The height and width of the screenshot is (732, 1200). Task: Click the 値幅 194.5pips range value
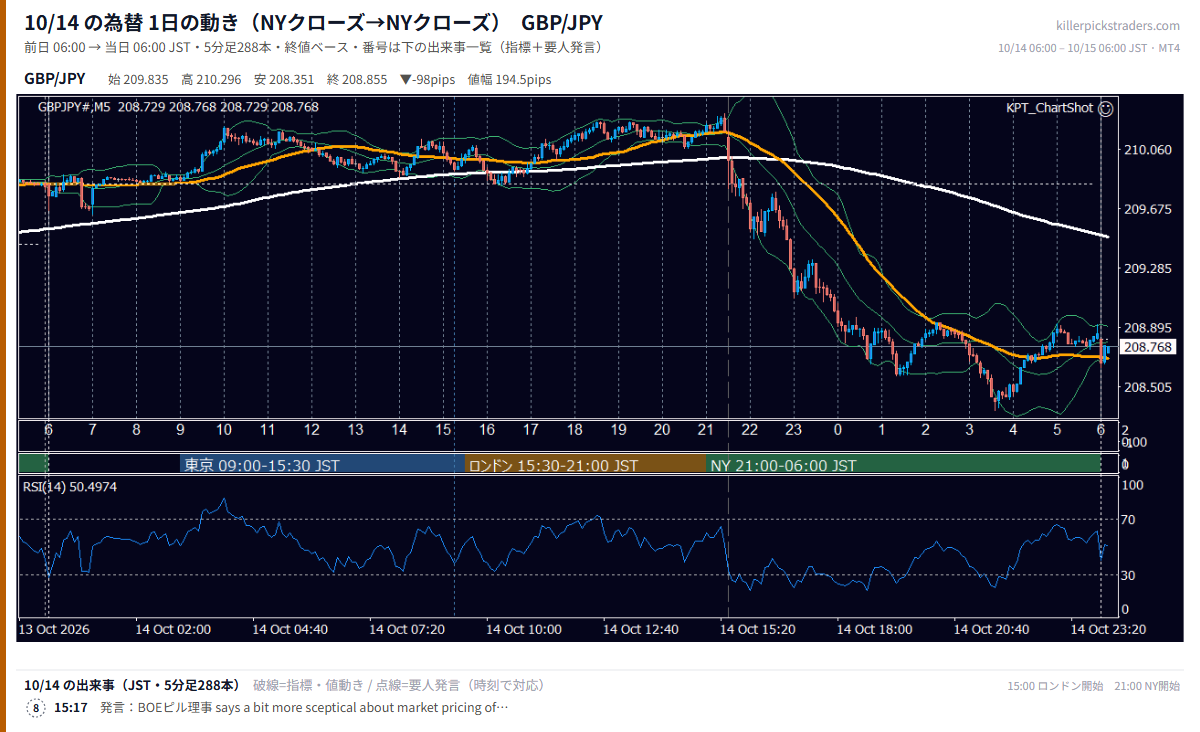(x=509, y=80)
